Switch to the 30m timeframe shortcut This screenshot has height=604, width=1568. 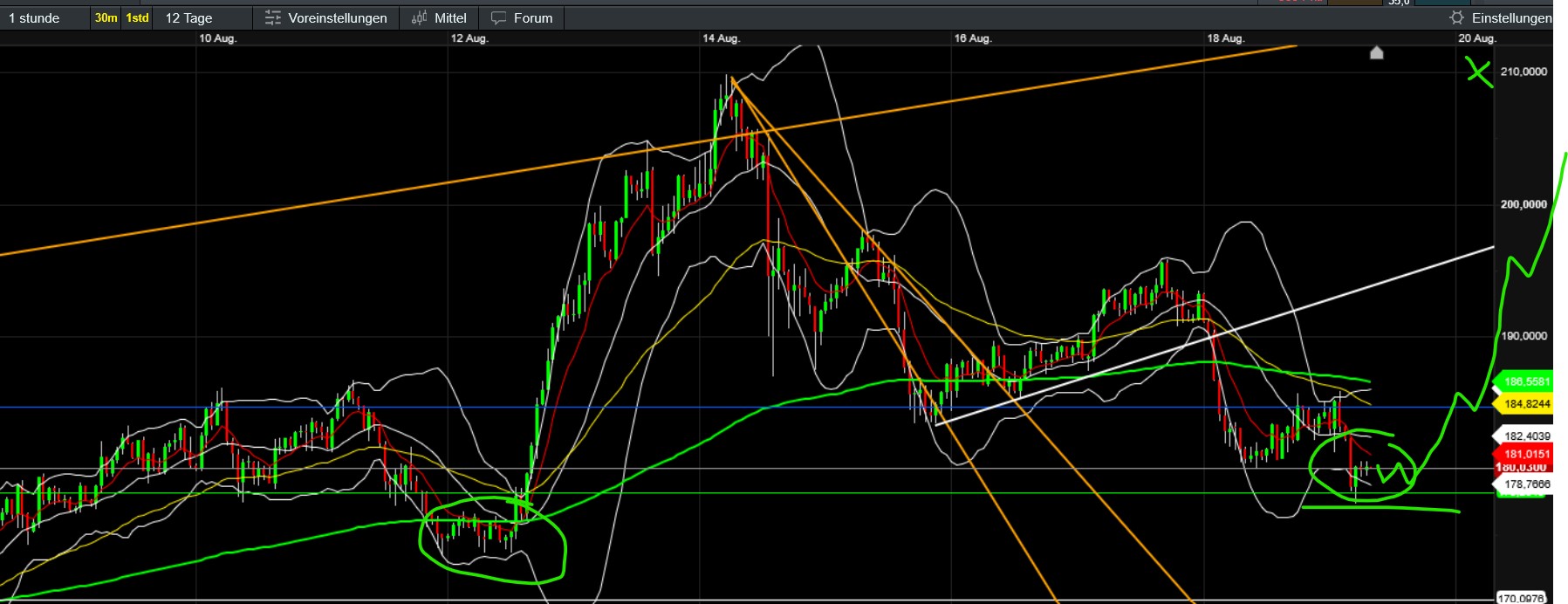pyautogui.click(x=106, y=18)
